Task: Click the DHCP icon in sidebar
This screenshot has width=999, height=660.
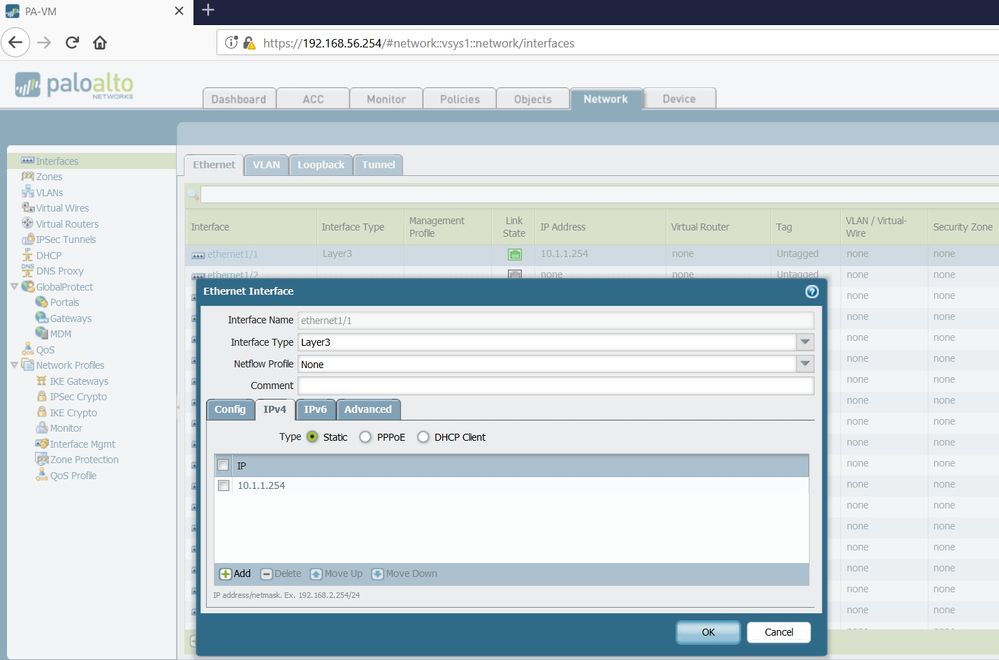Action: (x=27, y=256)
